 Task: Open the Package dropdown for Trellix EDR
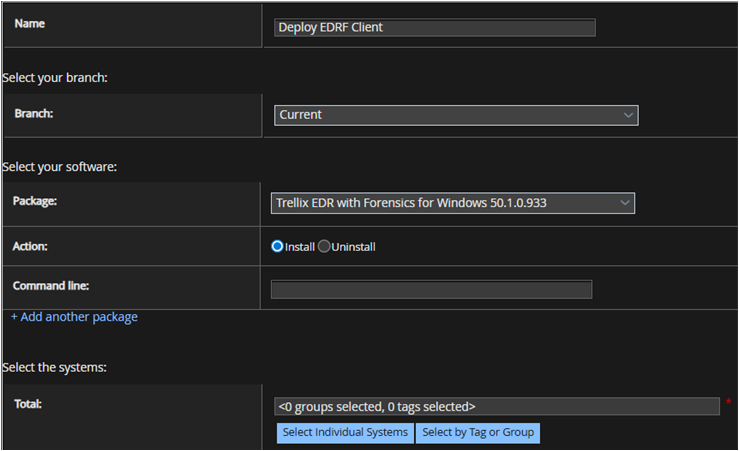pos(452,203)
